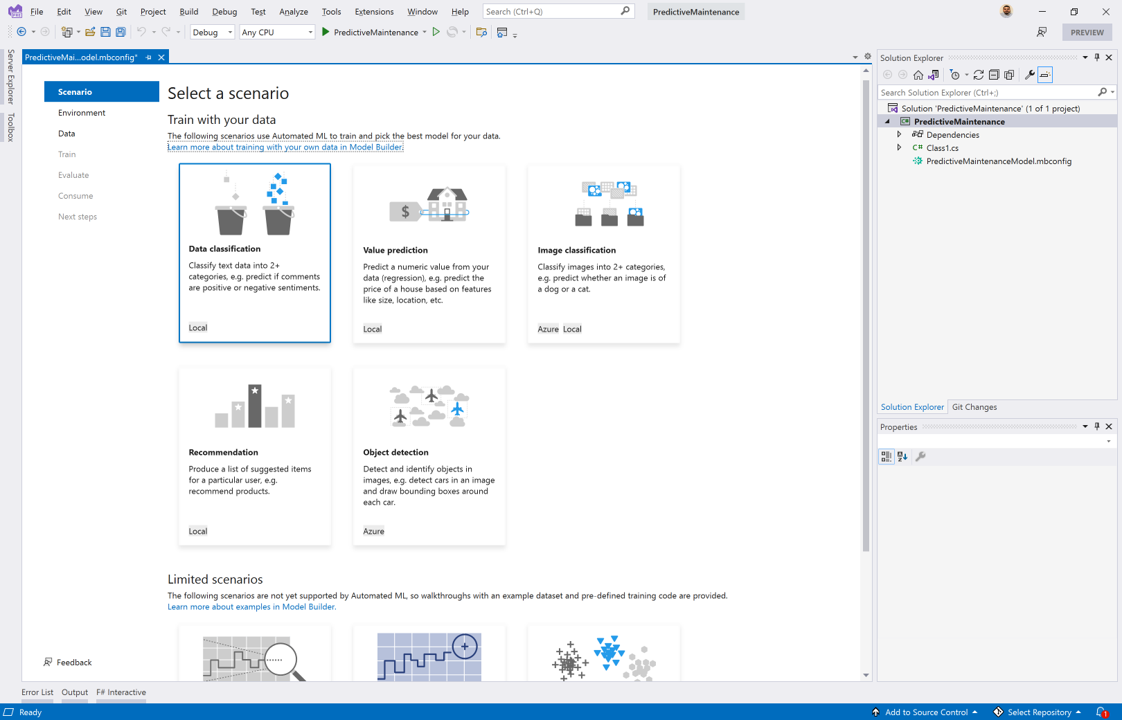The image size is (1122, 720).
Task: Click the Find in Files folder icon
Action: coord(482,32)
